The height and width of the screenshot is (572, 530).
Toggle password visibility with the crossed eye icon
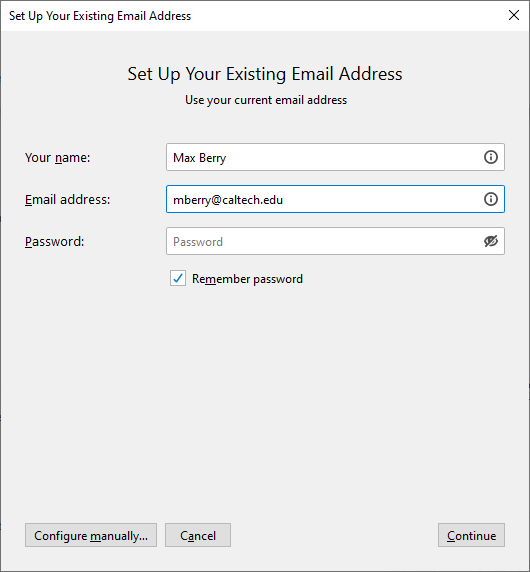coord(491,241)
